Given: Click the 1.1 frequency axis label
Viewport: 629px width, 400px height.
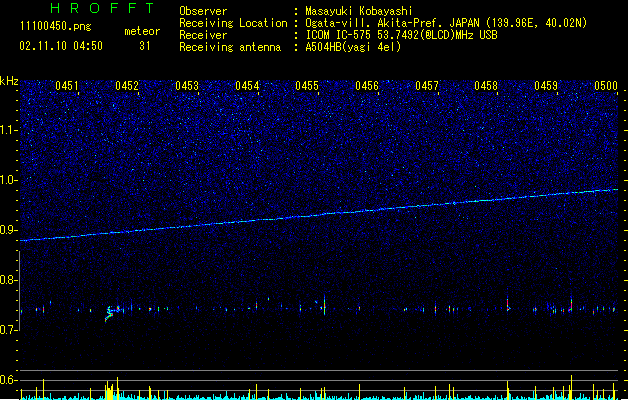Looking at the screenshot, I should click(8, 130).
